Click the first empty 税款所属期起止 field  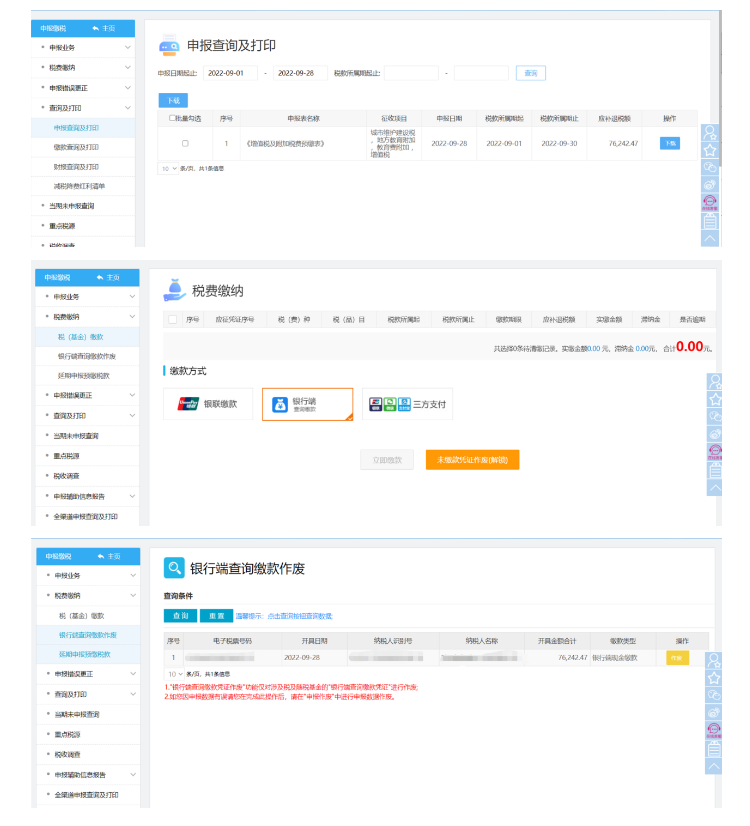point(411,73)
